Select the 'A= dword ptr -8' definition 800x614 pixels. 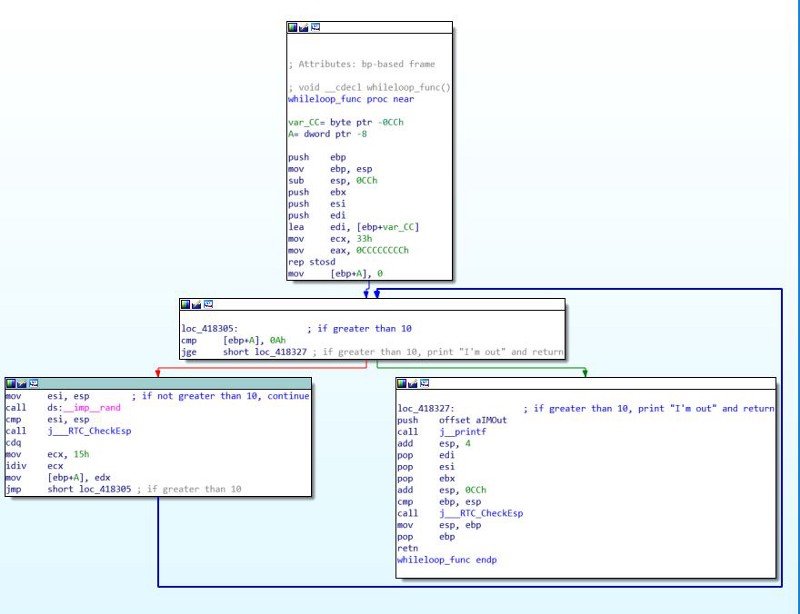coord(328,134)
